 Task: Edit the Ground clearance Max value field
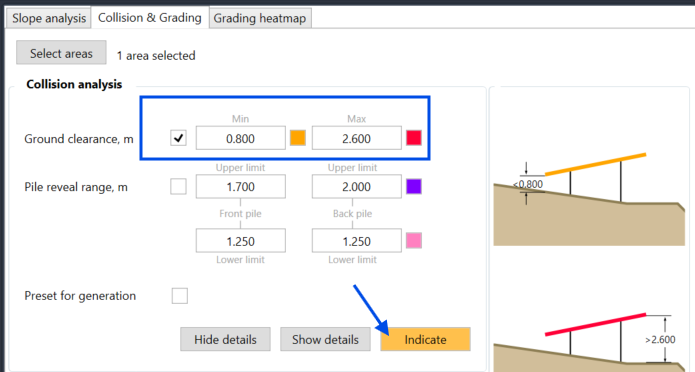(x=357, y=138)
